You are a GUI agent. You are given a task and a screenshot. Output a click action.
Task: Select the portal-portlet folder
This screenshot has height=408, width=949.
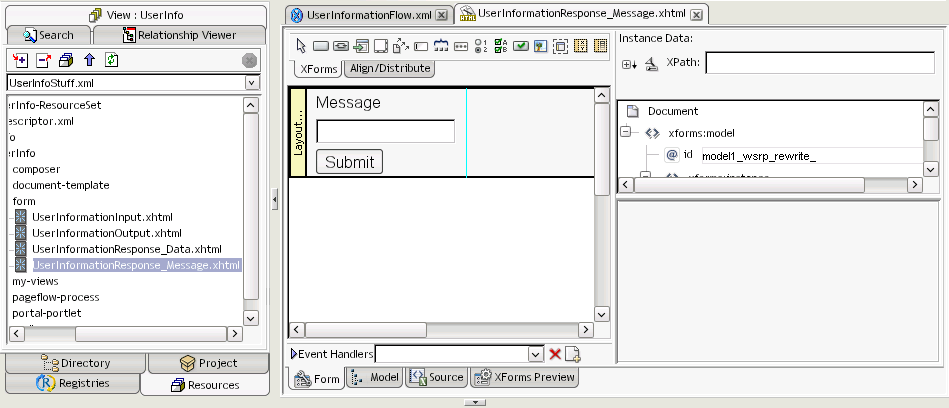47,313
